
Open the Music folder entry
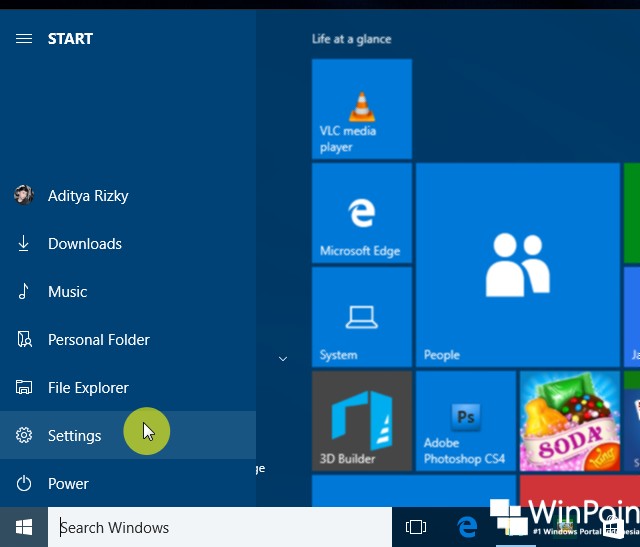(x=128, y=291)
